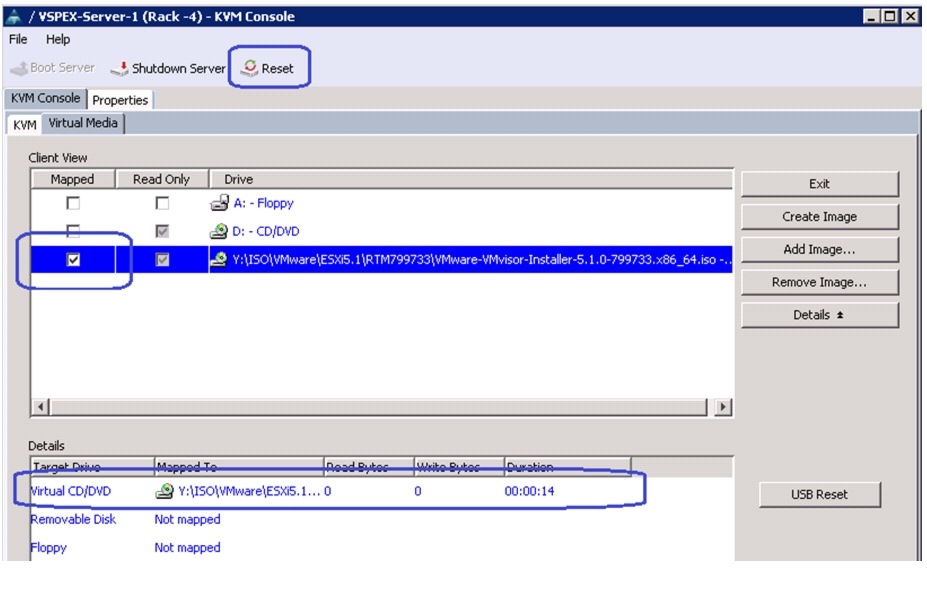This screenshot has height=600, width=927.
Task: Click the Write Bytes column header
Action: click(x=459, y=467)
